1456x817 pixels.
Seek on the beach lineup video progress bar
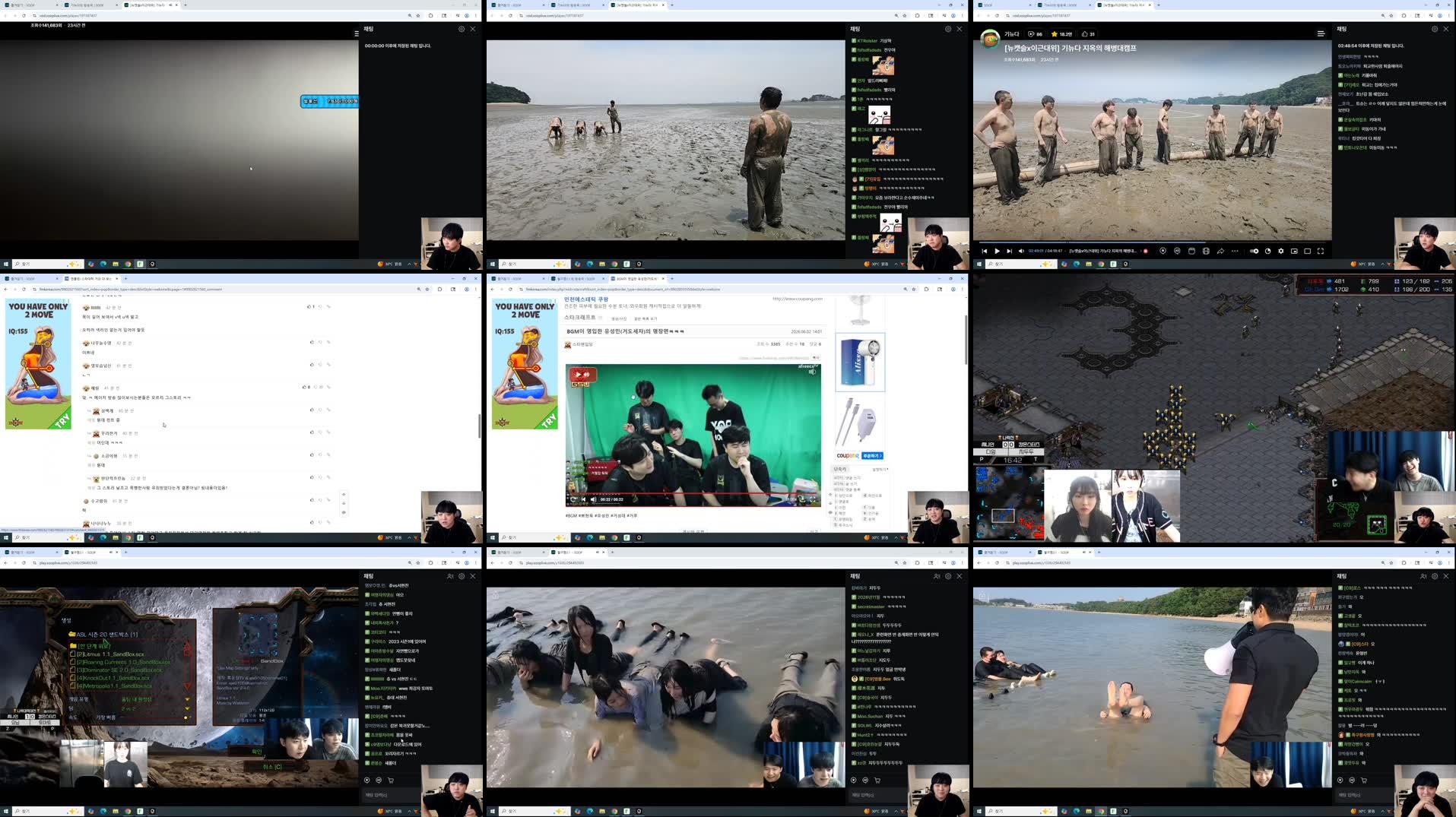click(x=1152, y=242)
